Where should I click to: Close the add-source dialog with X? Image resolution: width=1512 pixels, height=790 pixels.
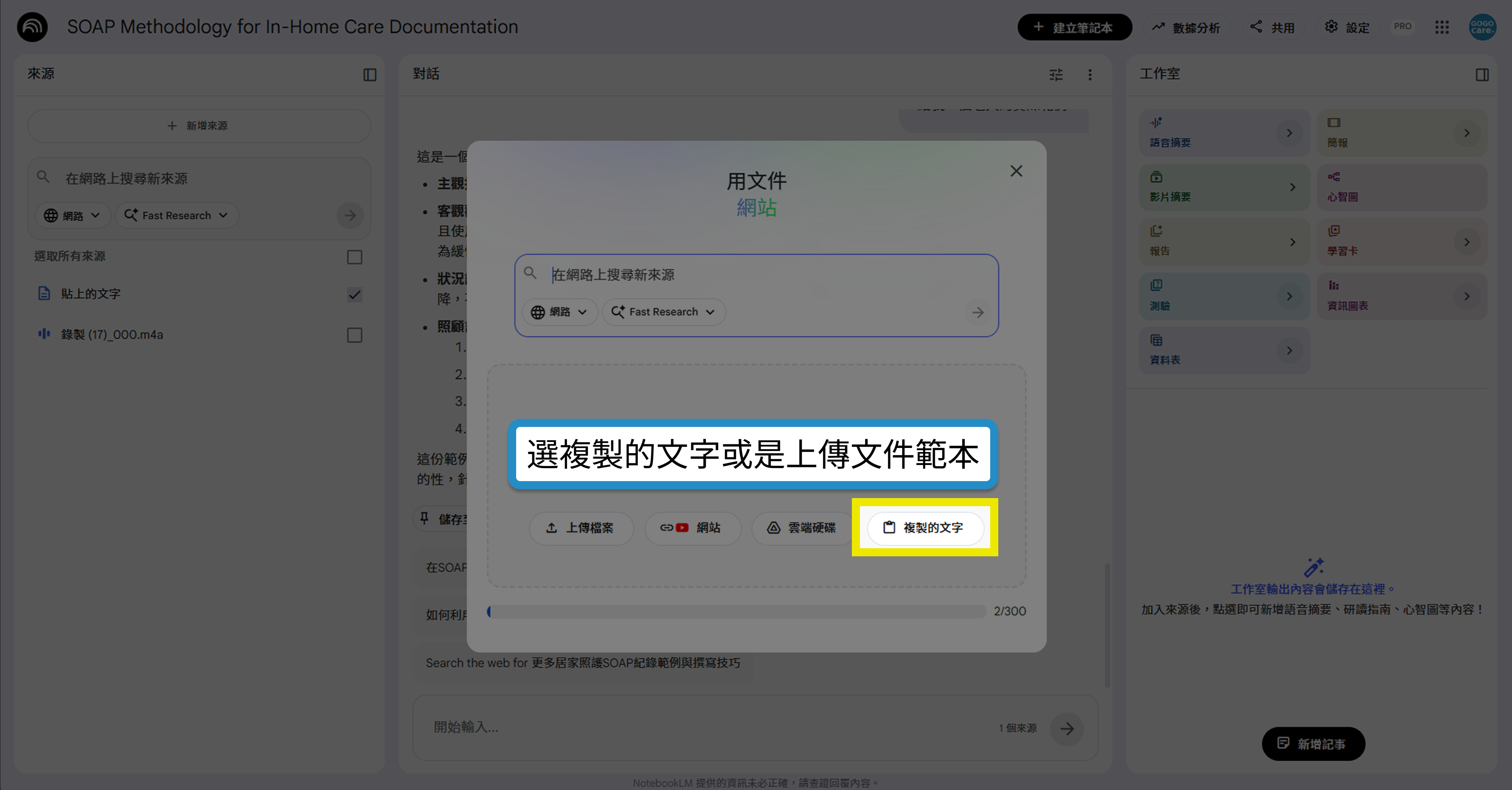pos(1016,171)
